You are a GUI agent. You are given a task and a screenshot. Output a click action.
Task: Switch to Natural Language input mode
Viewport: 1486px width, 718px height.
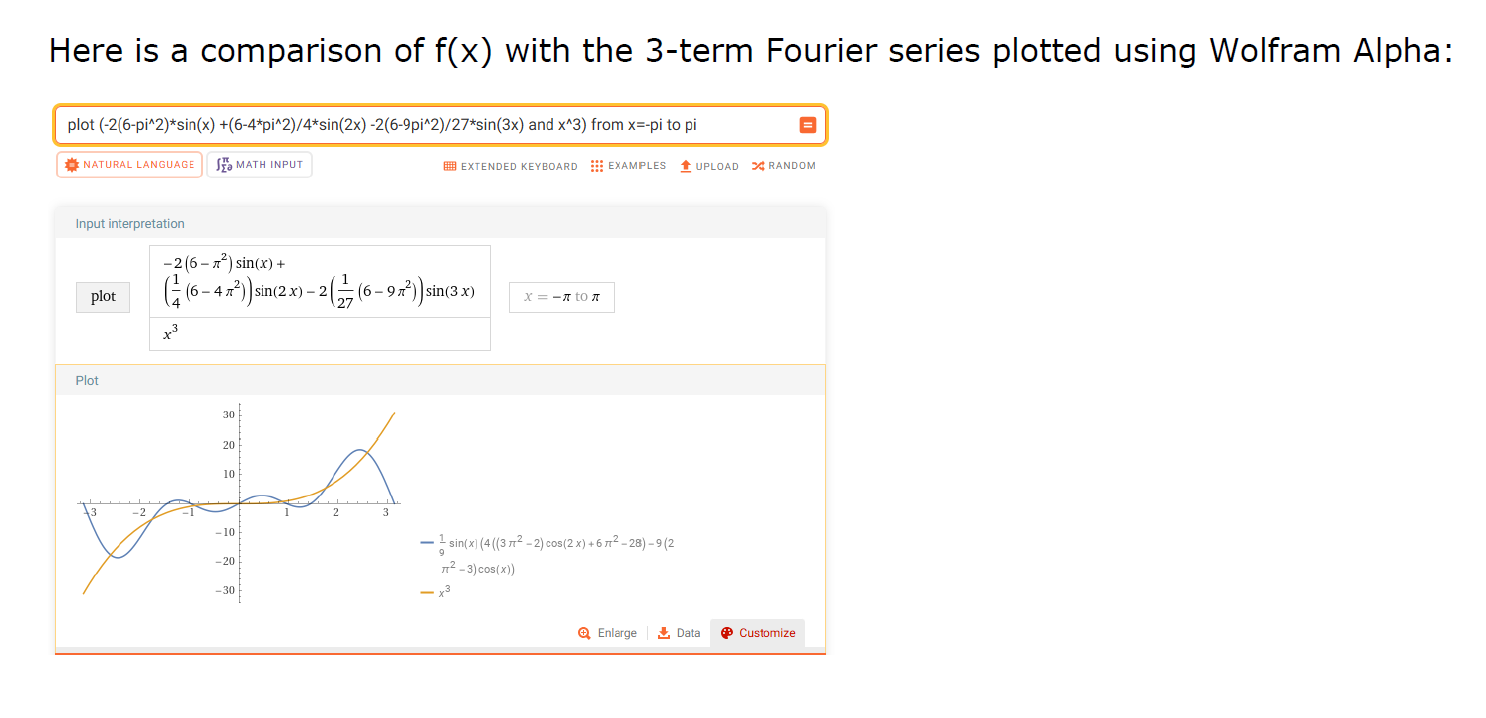point(130,165)
